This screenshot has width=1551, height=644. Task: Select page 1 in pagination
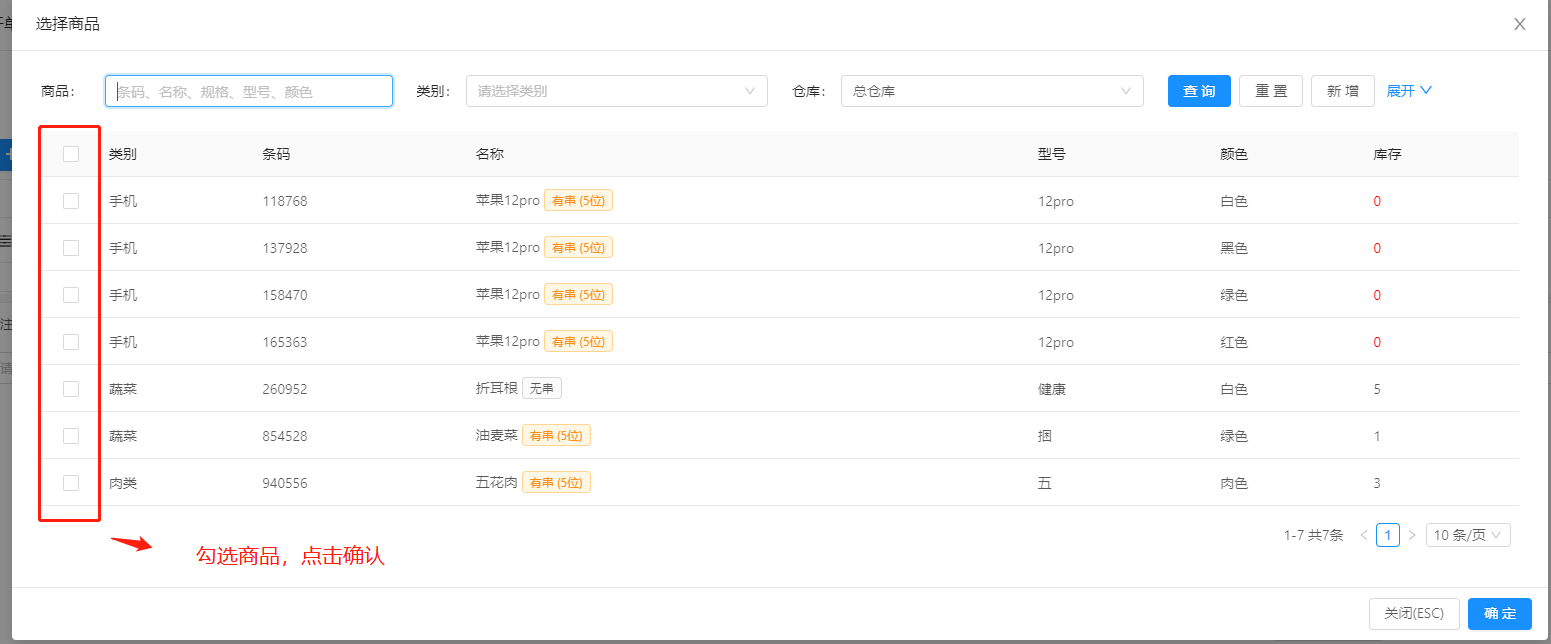coord(1388,535)
